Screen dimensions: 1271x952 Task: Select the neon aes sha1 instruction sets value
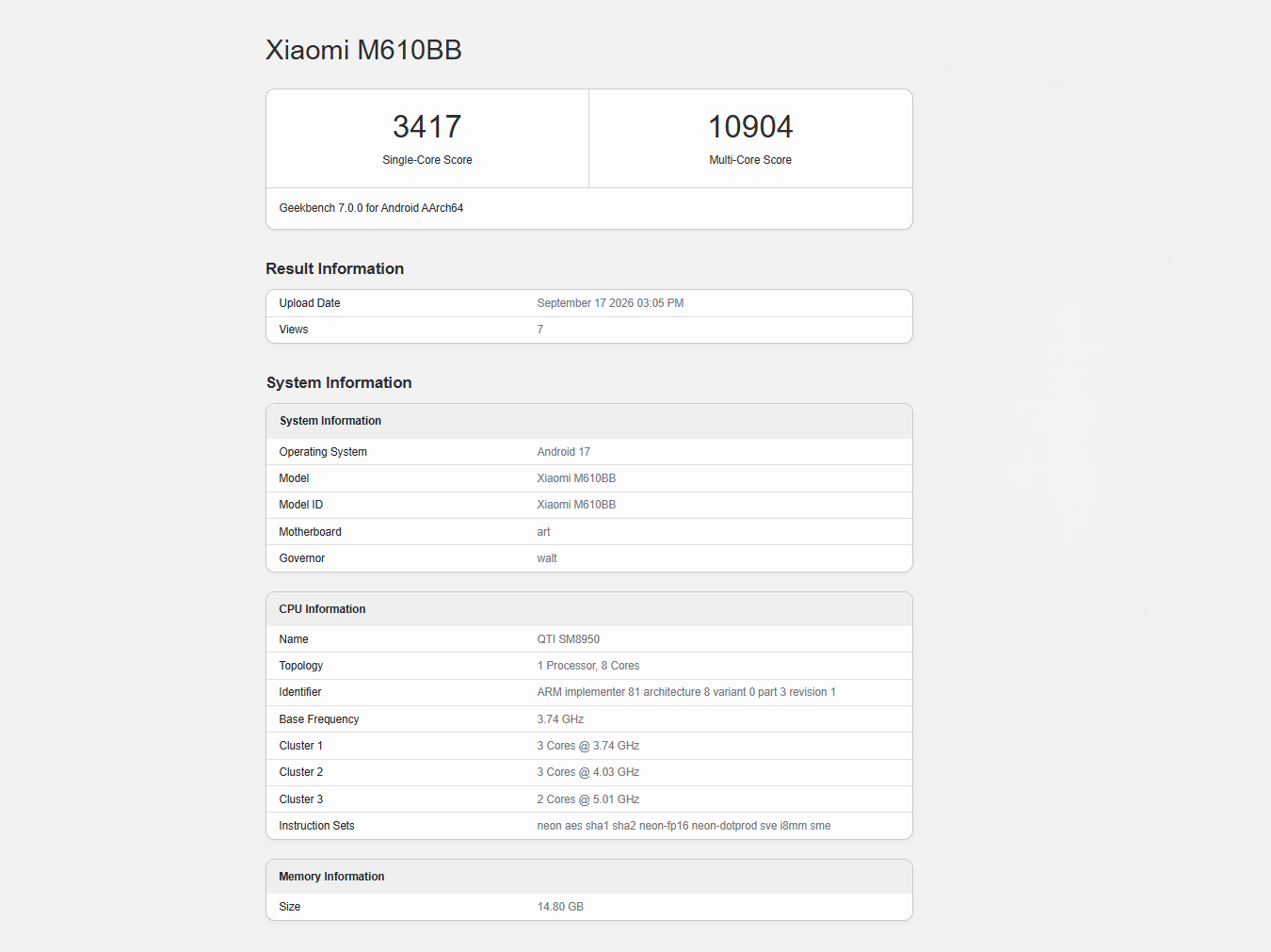coord(684,826)
